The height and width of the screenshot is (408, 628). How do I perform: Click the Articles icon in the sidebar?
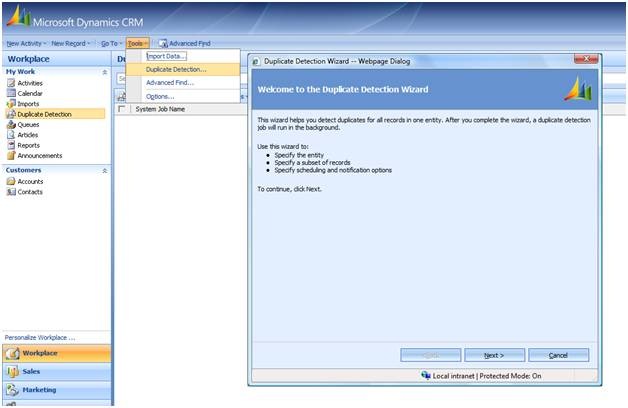tap(11, 135)
